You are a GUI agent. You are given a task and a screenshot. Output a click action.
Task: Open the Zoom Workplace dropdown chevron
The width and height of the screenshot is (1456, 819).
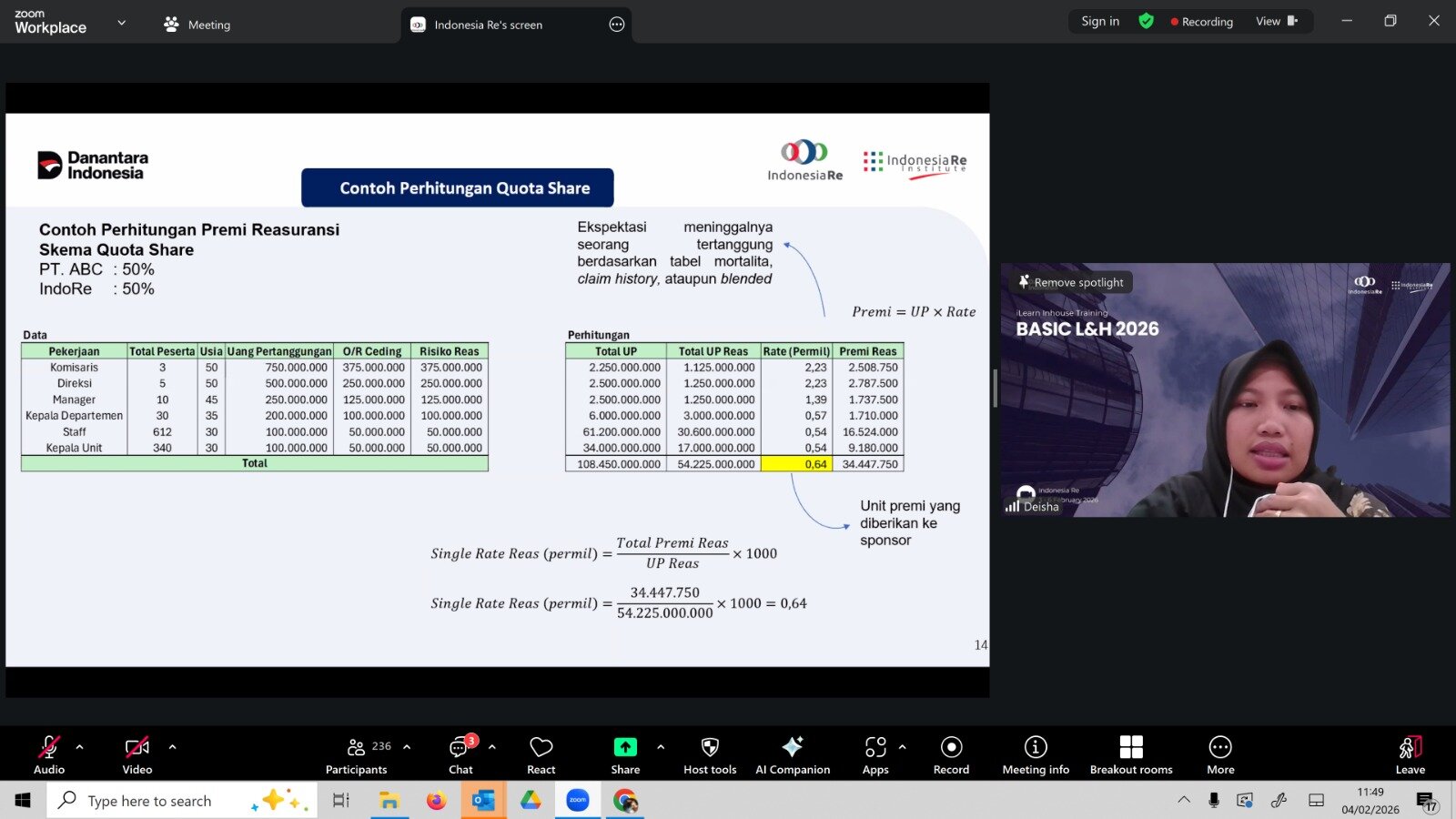click(122, 23)
